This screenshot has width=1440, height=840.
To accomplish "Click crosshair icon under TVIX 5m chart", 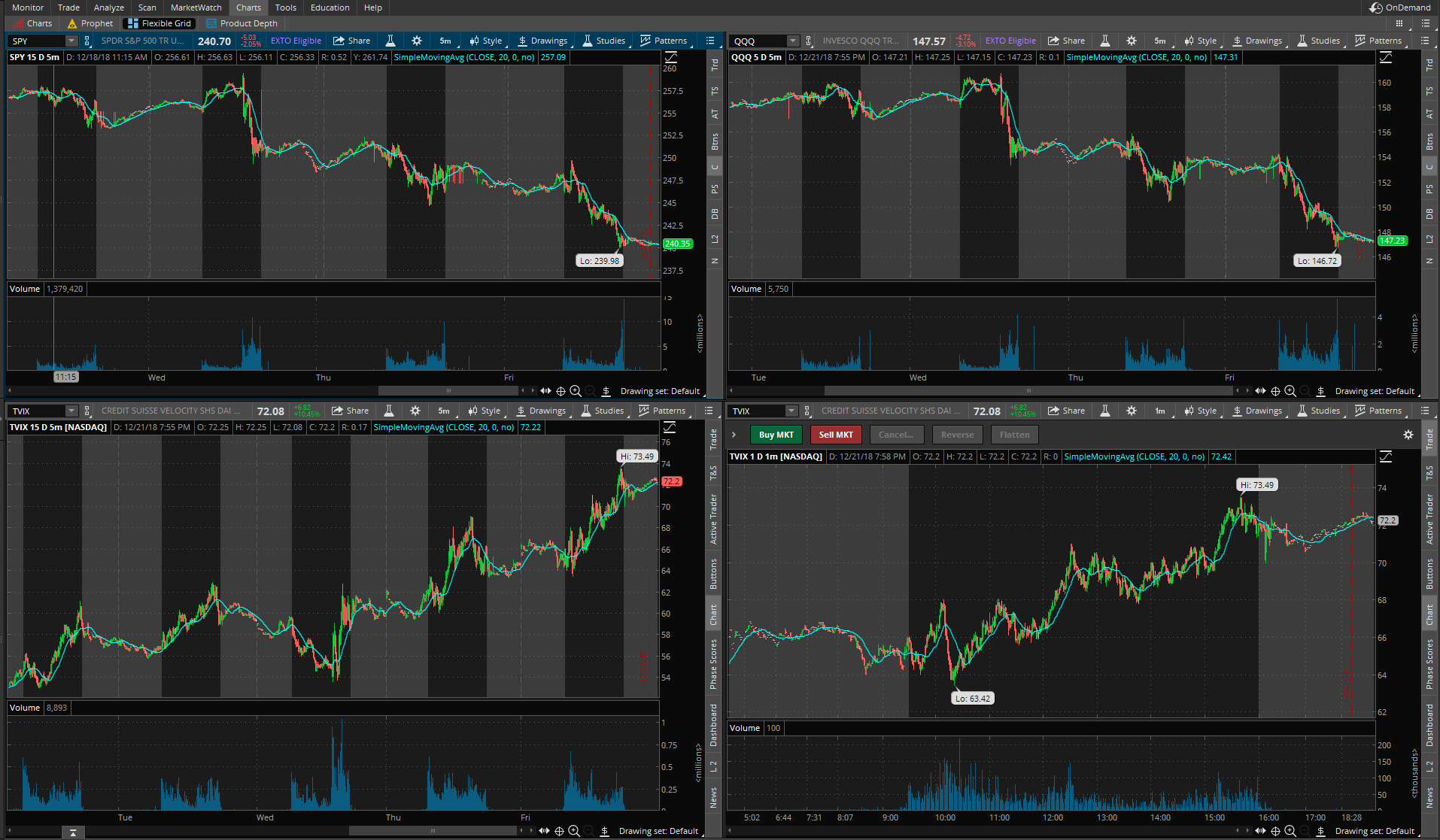I will (x=559, y=831).
